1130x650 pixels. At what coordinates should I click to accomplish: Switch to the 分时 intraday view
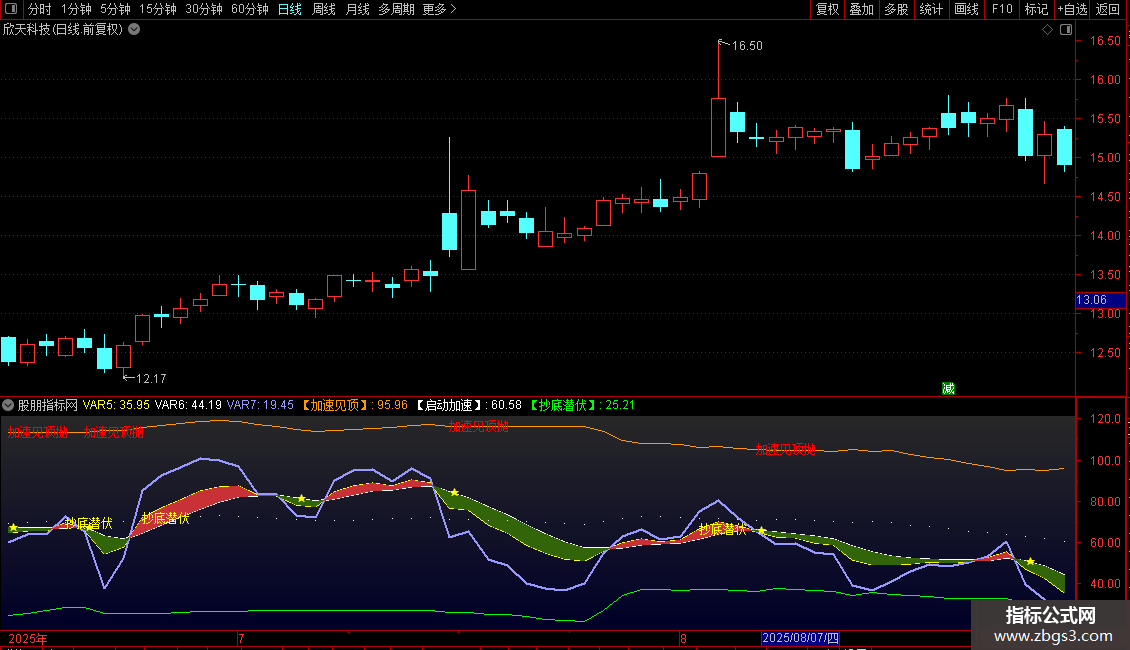(39, 9)
